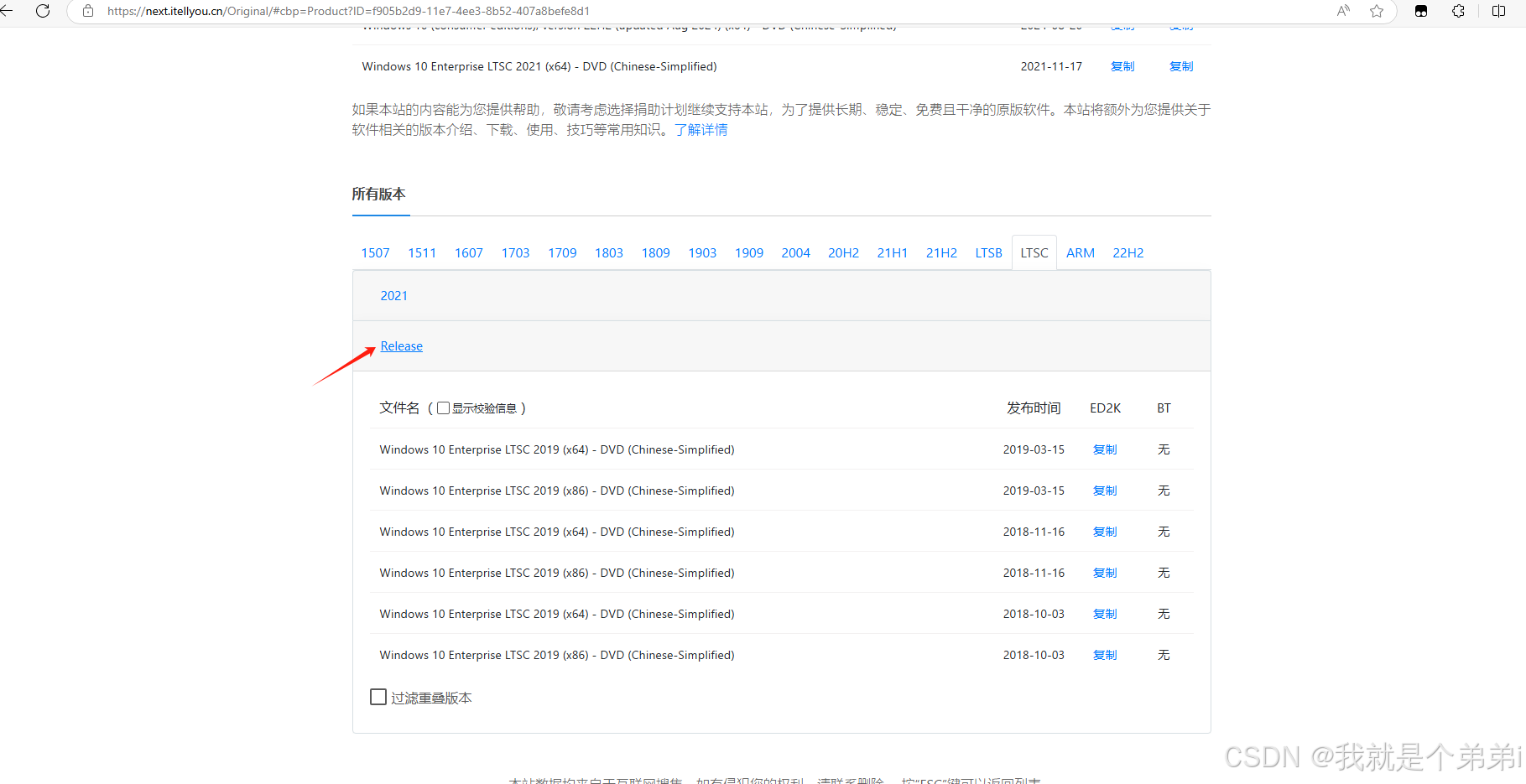Open the 1809 version tab

656,253
